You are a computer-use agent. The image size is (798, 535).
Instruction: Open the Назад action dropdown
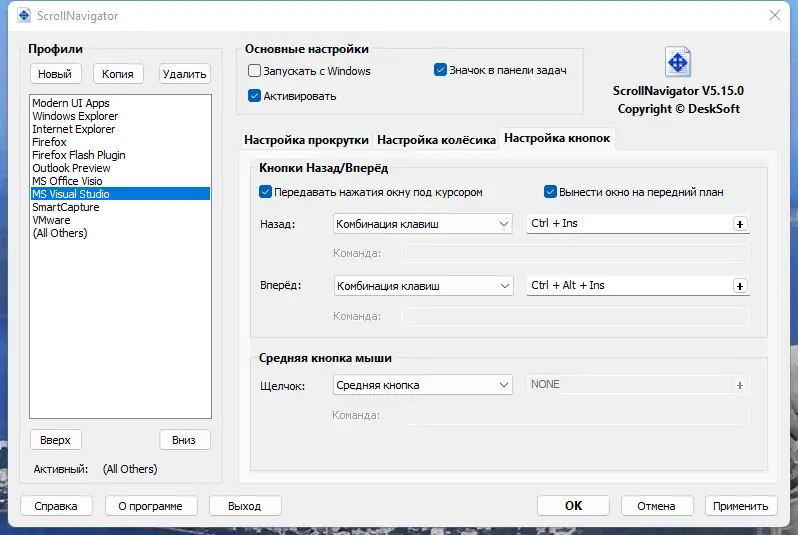pyautogui.click(x=422, y=224)
